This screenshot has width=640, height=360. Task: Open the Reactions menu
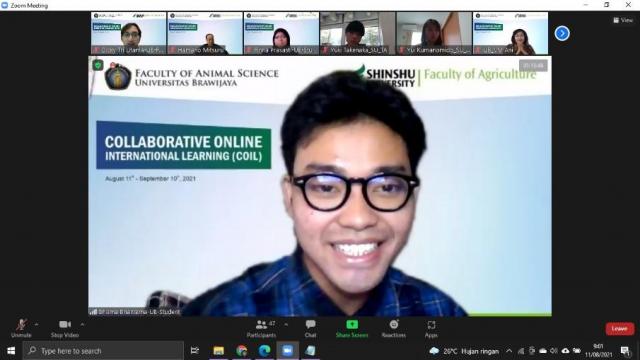pyautogui.click(x=393, y=328)
